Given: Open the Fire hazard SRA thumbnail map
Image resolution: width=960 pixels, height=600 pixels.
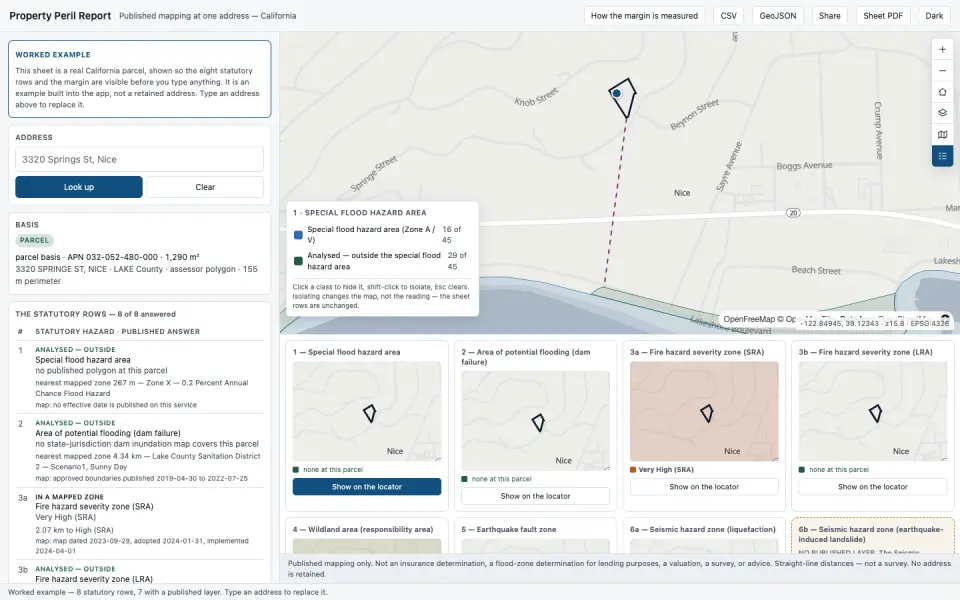Looking at the screenshot, I should (704, 411).
